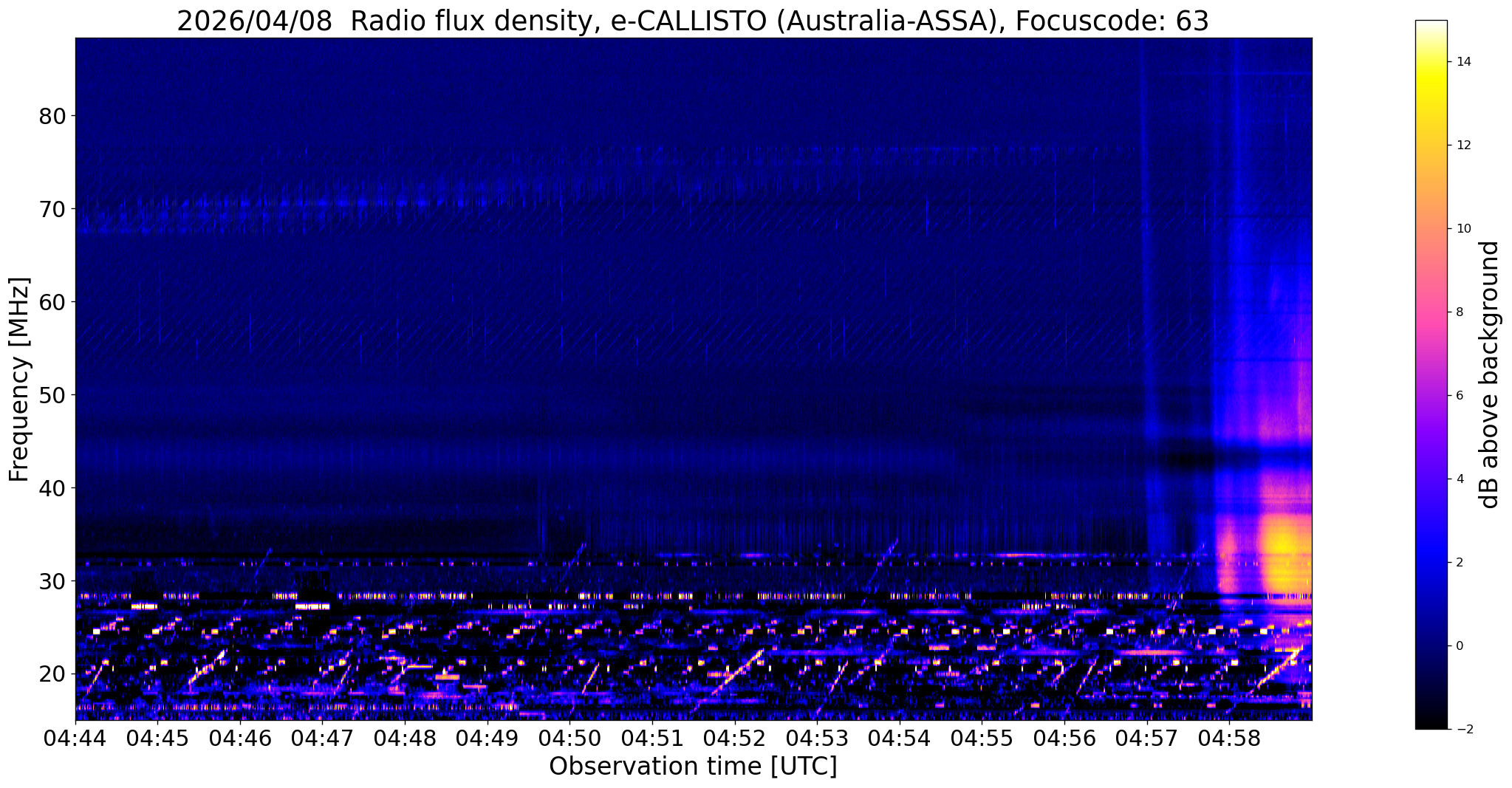Image resolution: width=1512 pixels, height=788 pixels.
Task: Click the 70 MHz frequency tick label
Action: pos(52,209)
